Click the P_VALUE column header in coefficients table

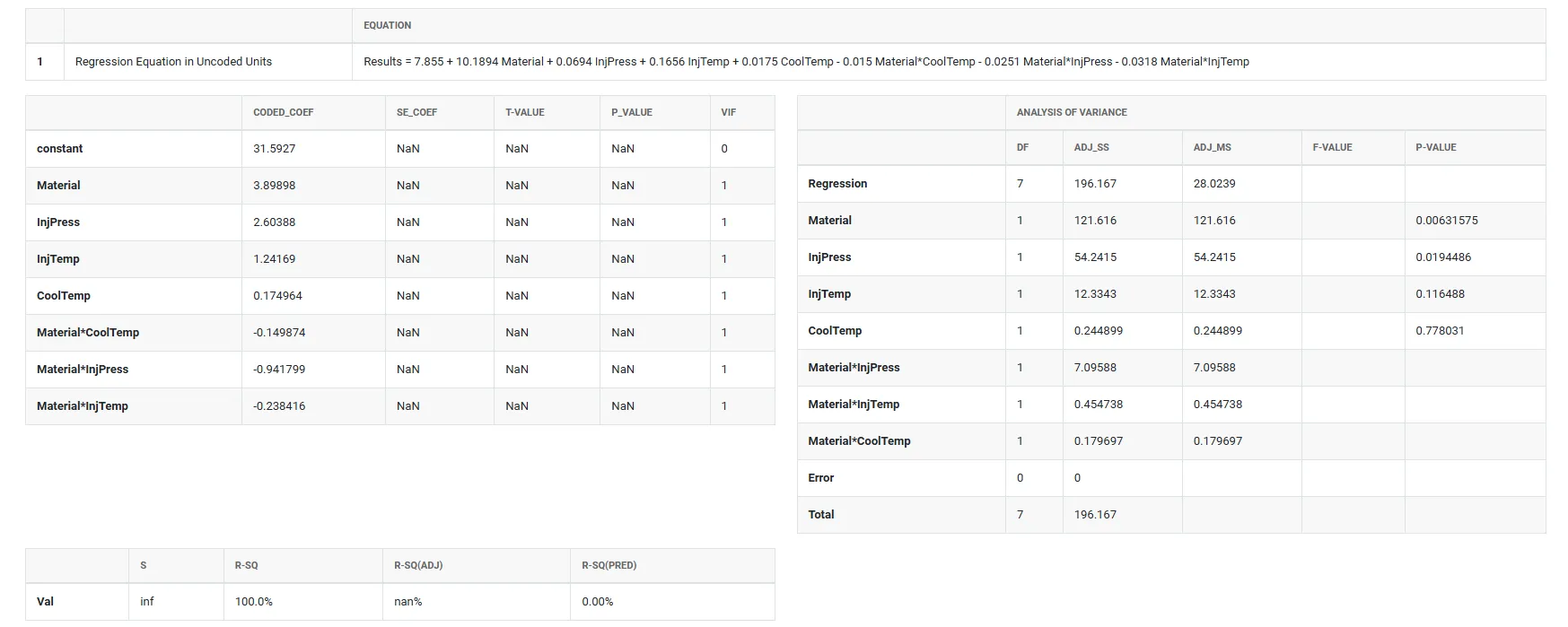632,112
